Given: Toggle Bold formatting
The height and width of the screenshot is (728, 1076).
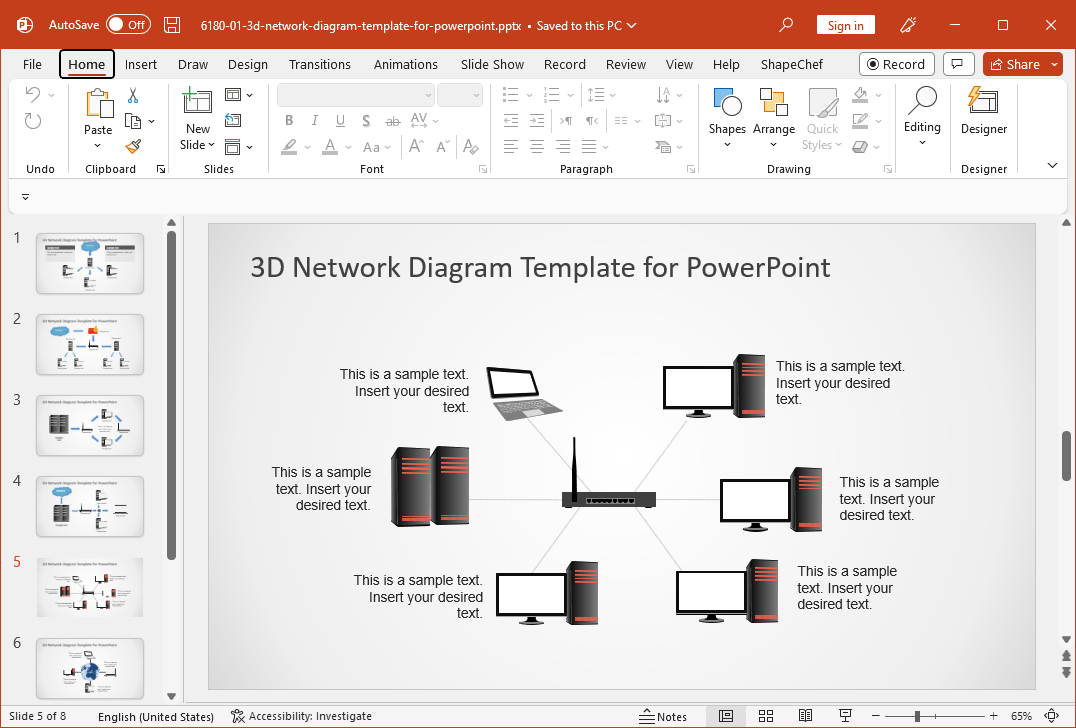Looking at the screenshot, I should click(289, 121).
